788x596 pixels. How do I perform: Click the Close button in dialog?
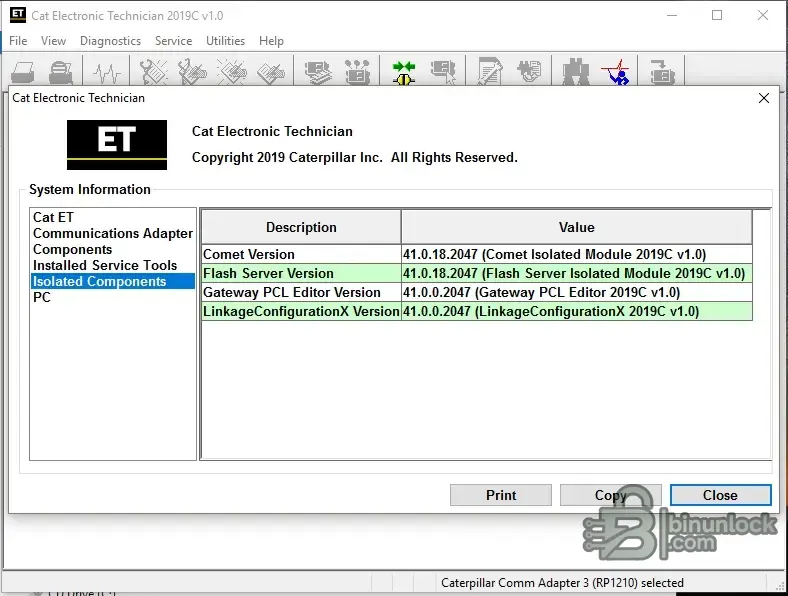(720, 495)
